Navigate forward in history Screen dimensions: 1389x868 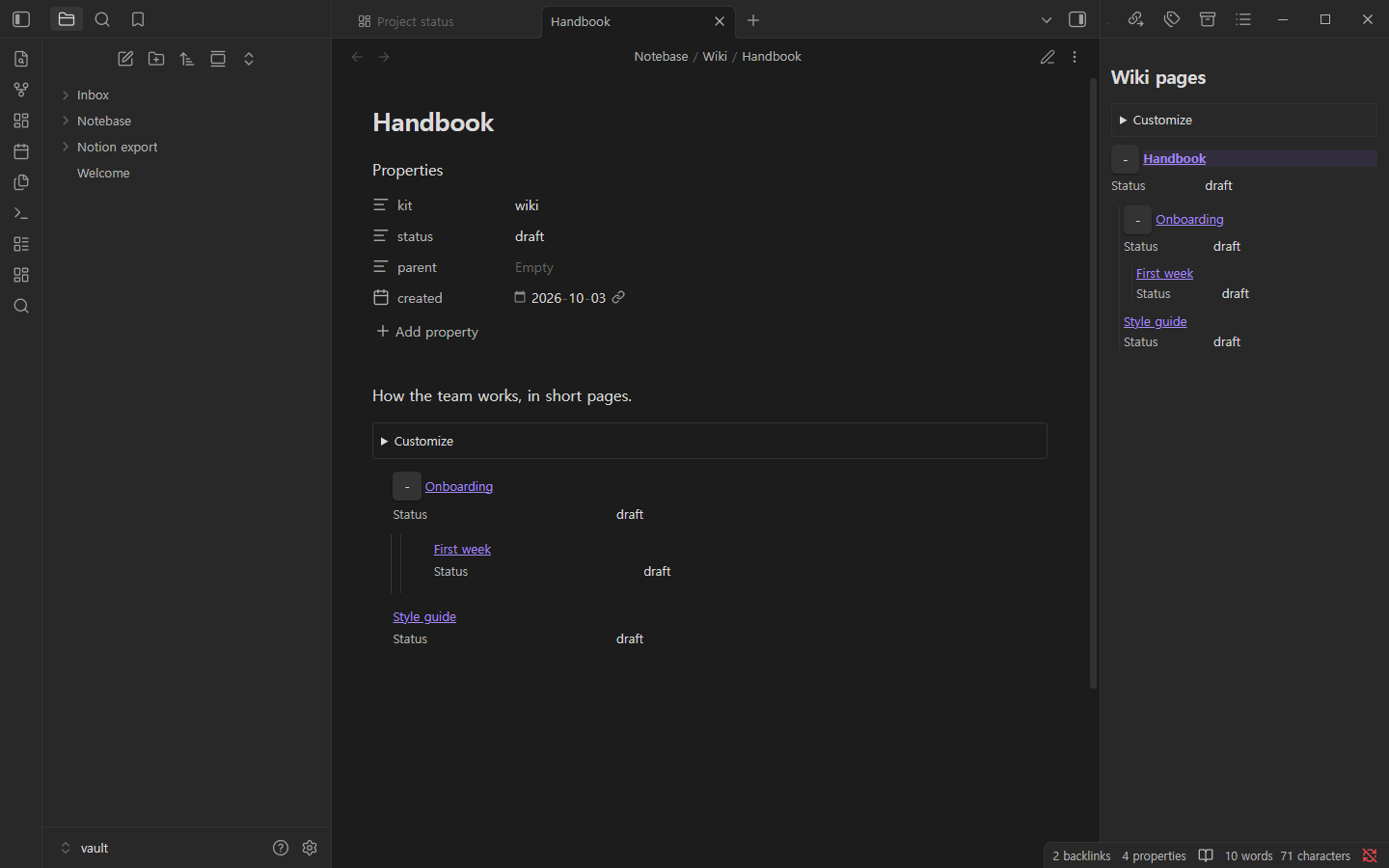[384, 57]
